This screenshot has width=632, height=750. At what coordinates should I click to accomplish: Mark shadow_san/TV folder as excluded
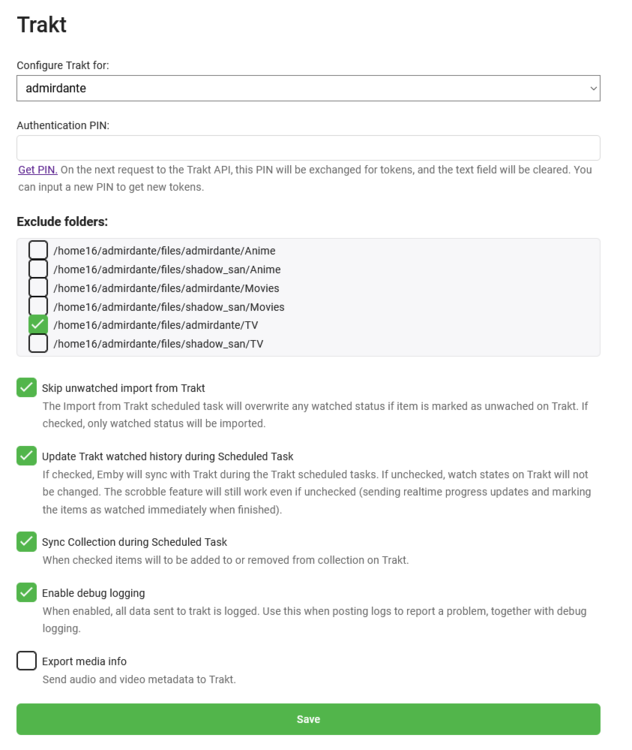click(x=38, y=344)
